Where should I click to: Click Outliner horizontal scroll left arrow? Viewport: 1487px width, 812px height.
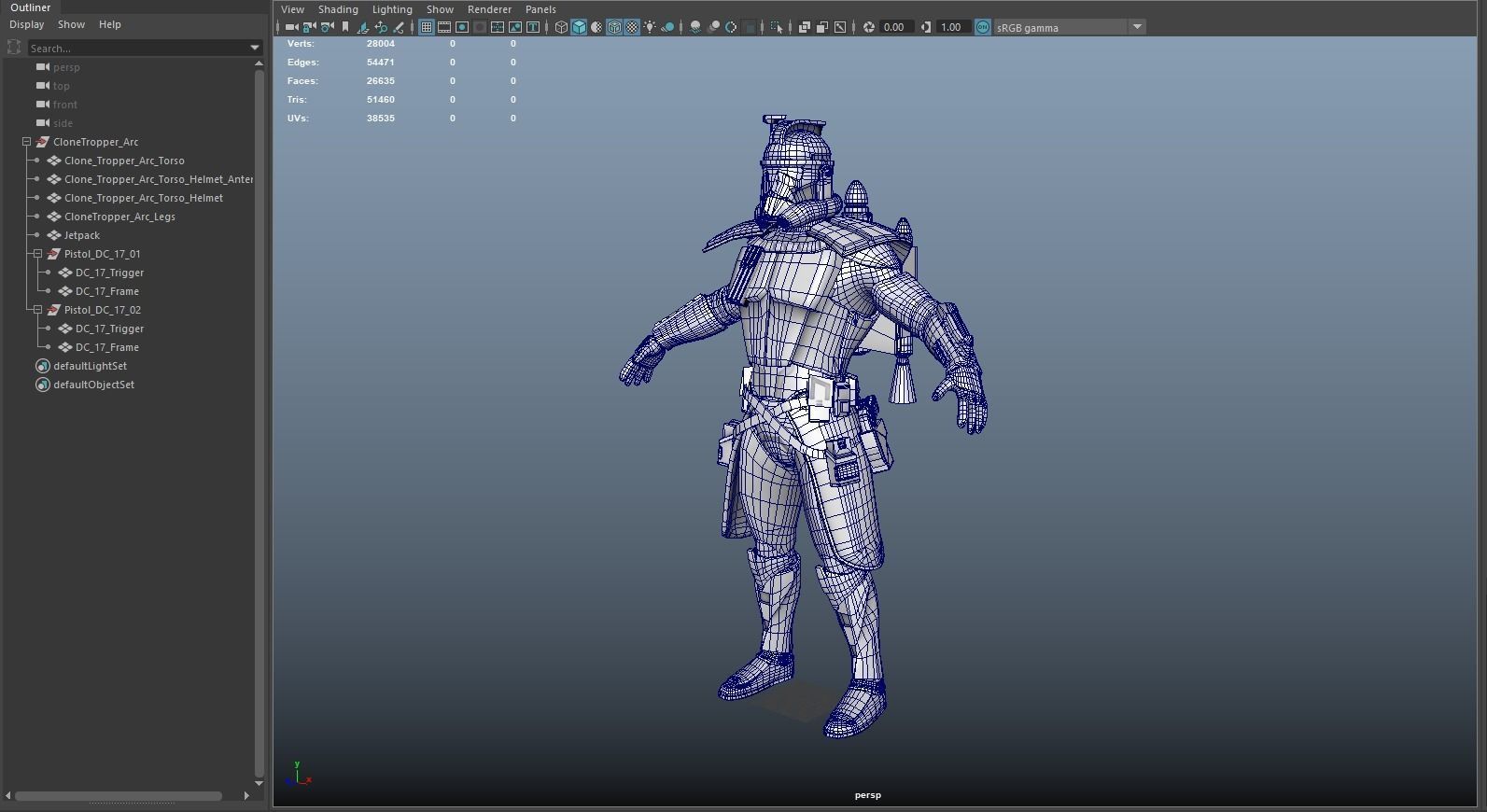8,795
